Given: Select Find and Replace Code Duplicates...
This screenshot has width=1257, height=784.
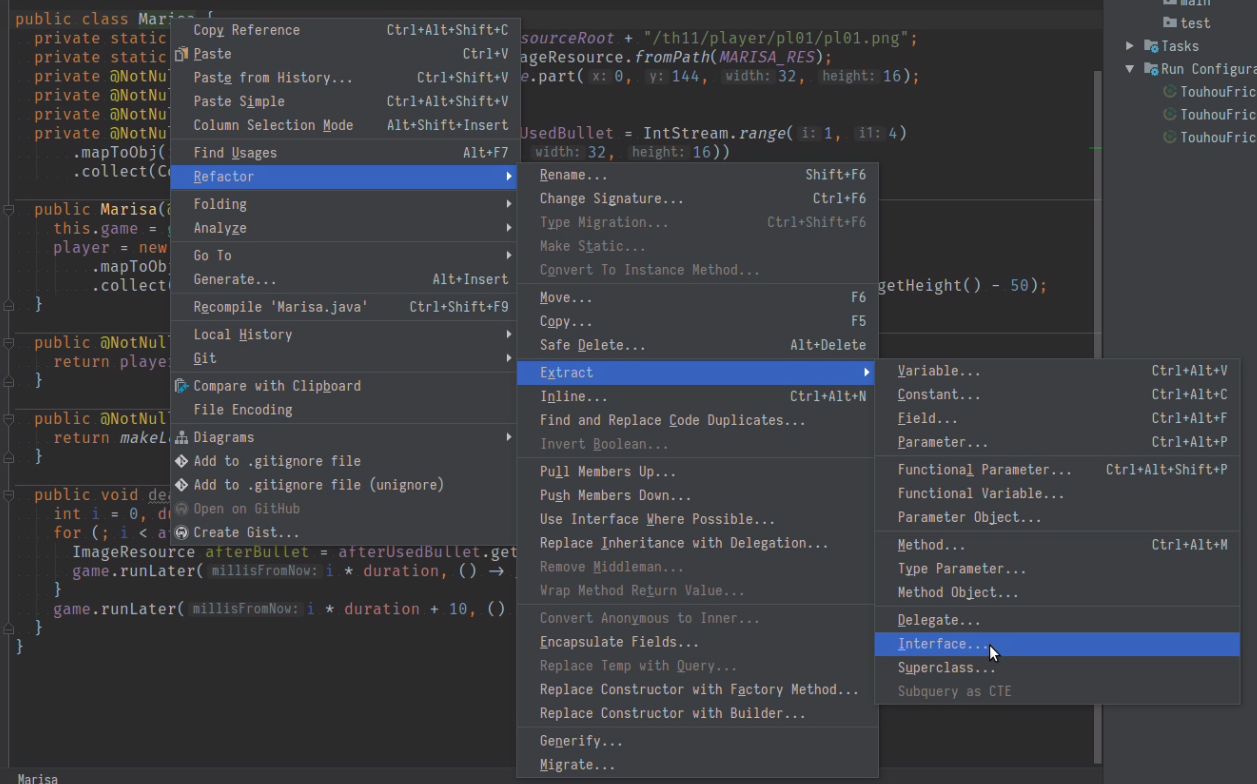Looking at the screenshot, I should click(697, 421).
